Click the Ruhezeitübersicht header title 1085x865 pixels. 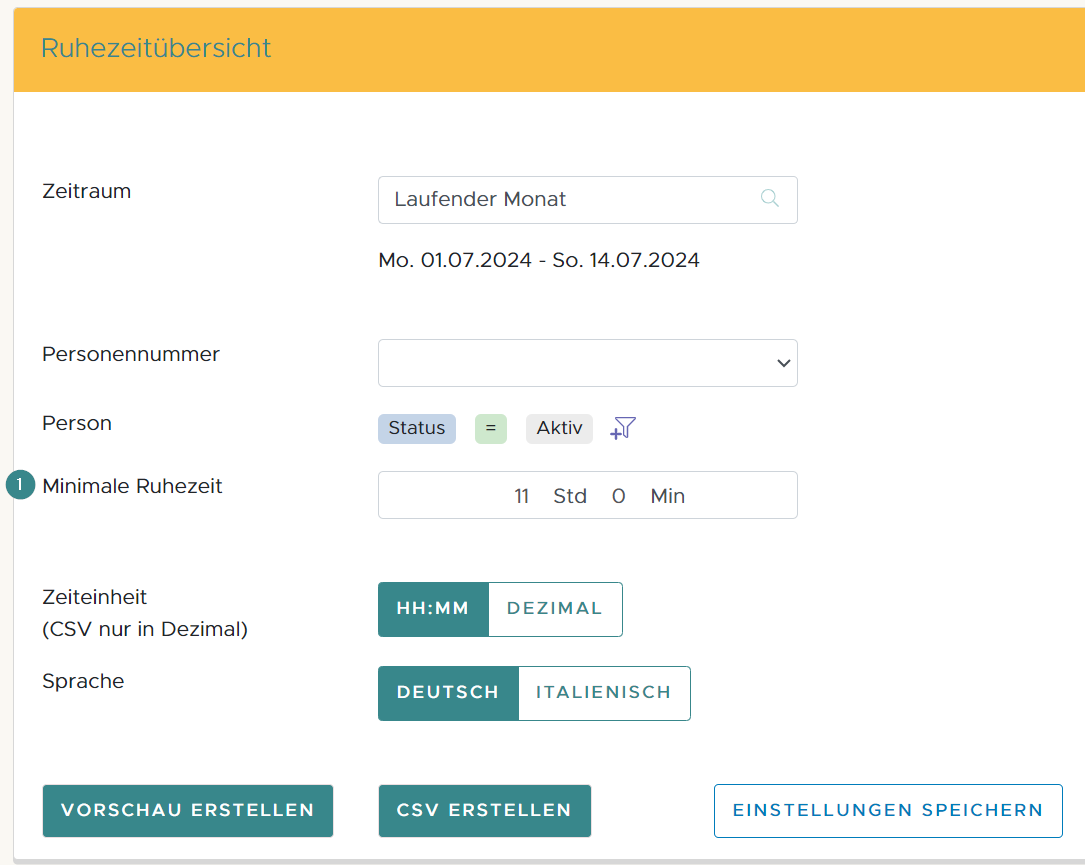tap(156, 48)
